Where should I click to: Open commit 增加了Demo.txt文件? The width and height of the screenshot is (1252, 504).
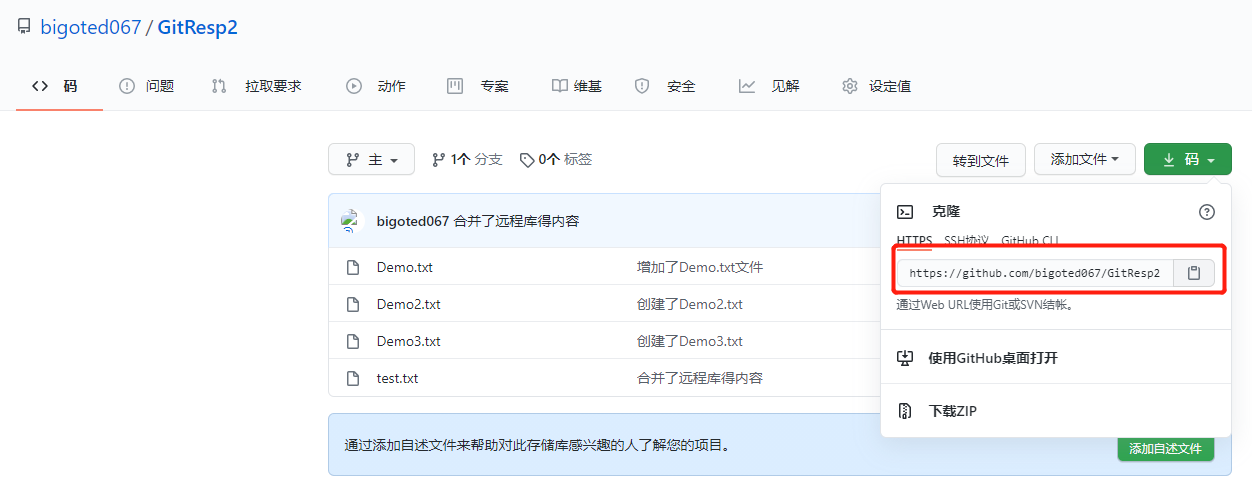pyautogui.click(x=700, y=267)
